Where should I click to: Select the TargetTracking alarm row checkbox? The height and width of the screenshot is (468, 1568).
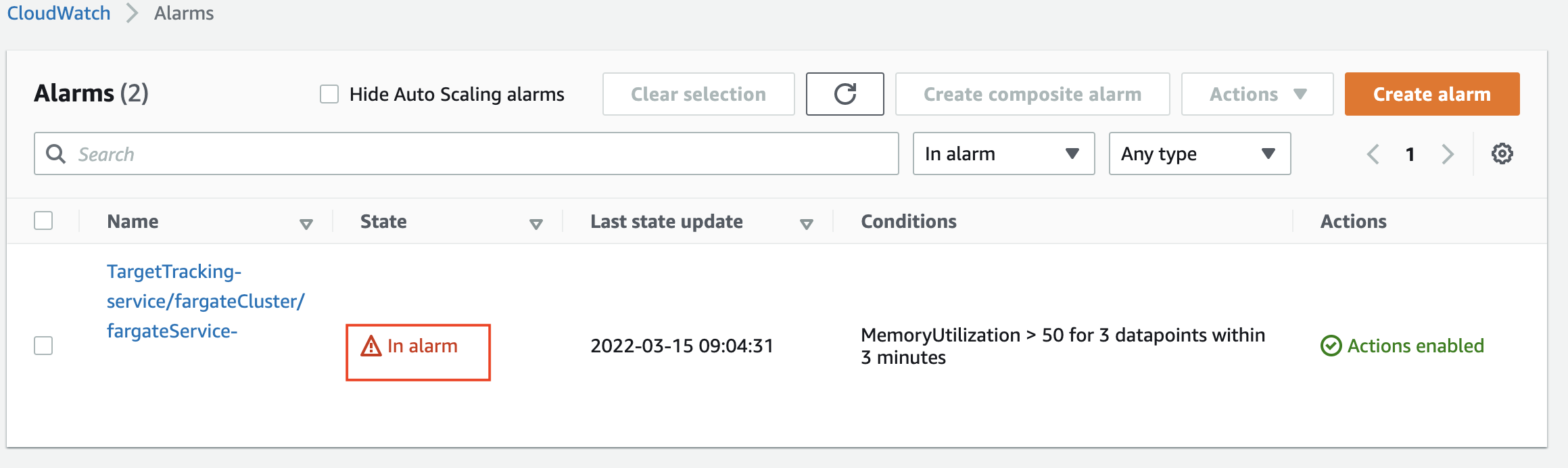click(43, 346)
